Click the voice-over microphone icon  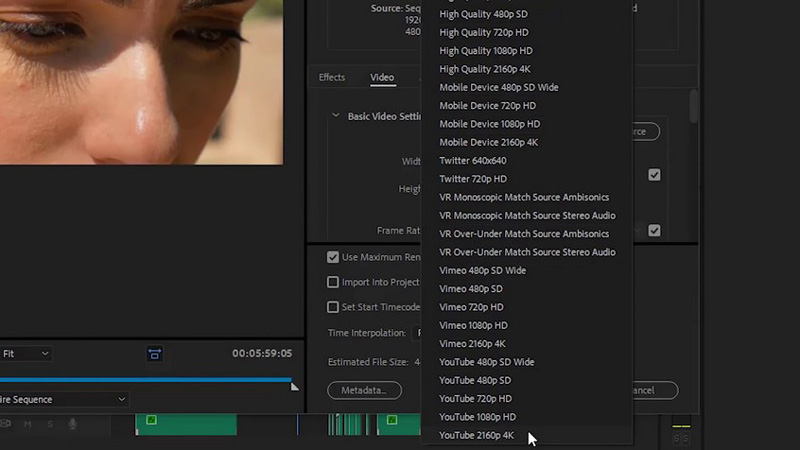click(72, 424)
